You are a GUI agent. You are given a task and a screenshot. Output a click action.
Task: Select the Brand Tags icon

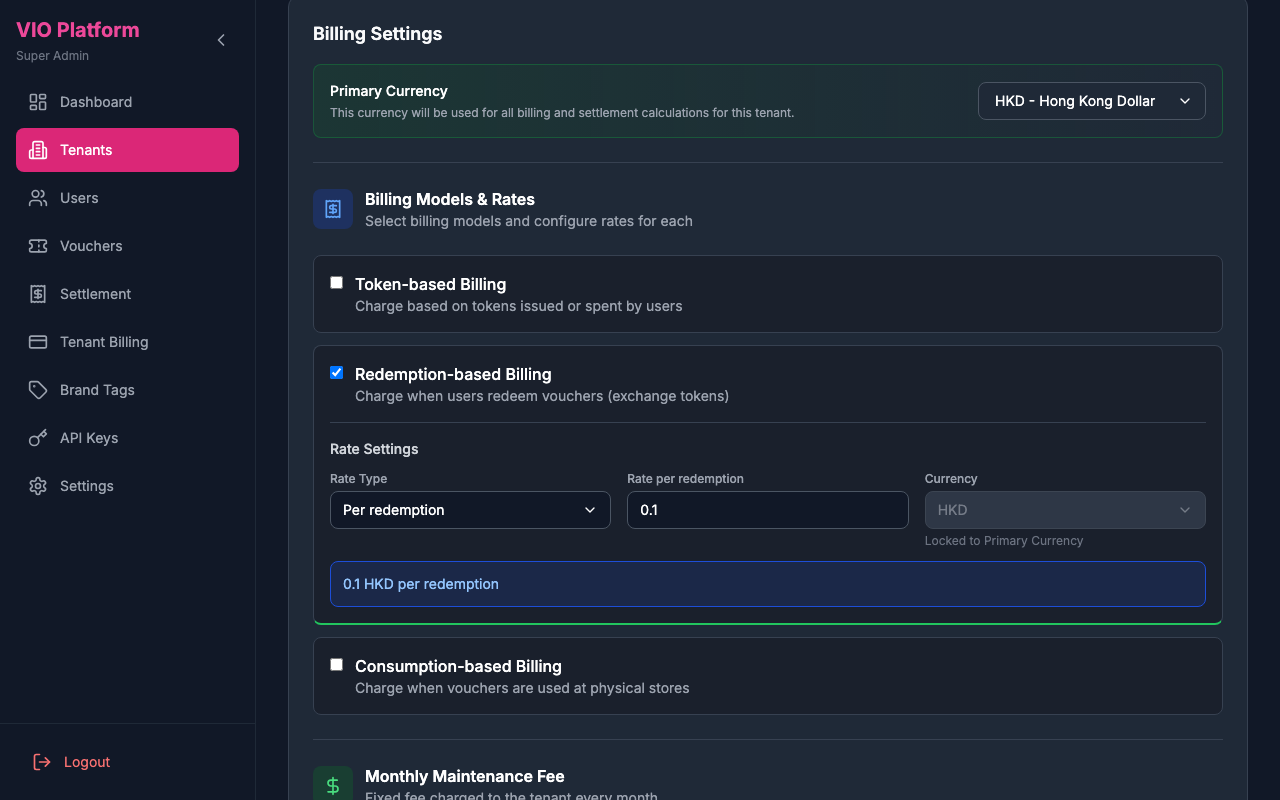point(37,389)
